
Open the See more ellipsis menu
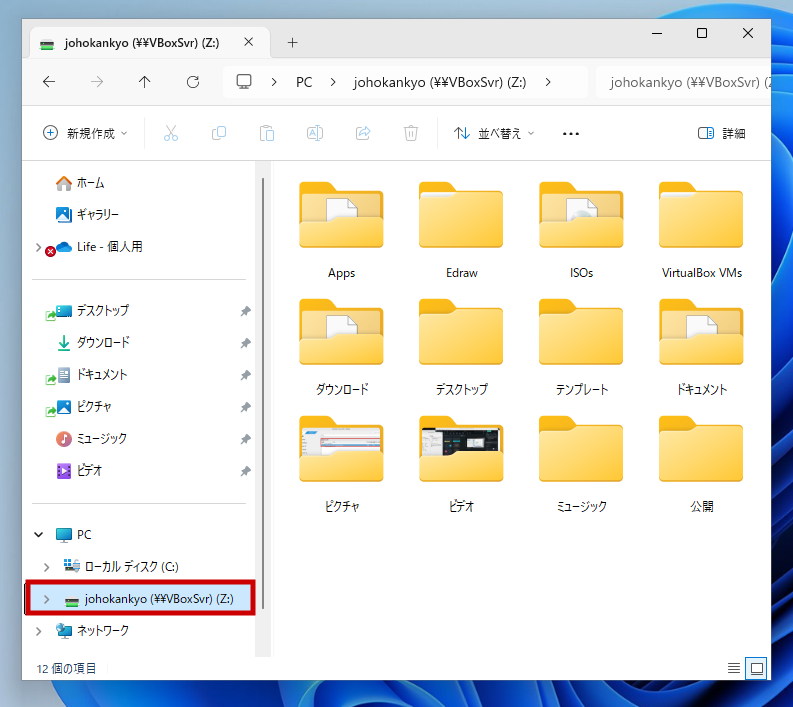571,133
